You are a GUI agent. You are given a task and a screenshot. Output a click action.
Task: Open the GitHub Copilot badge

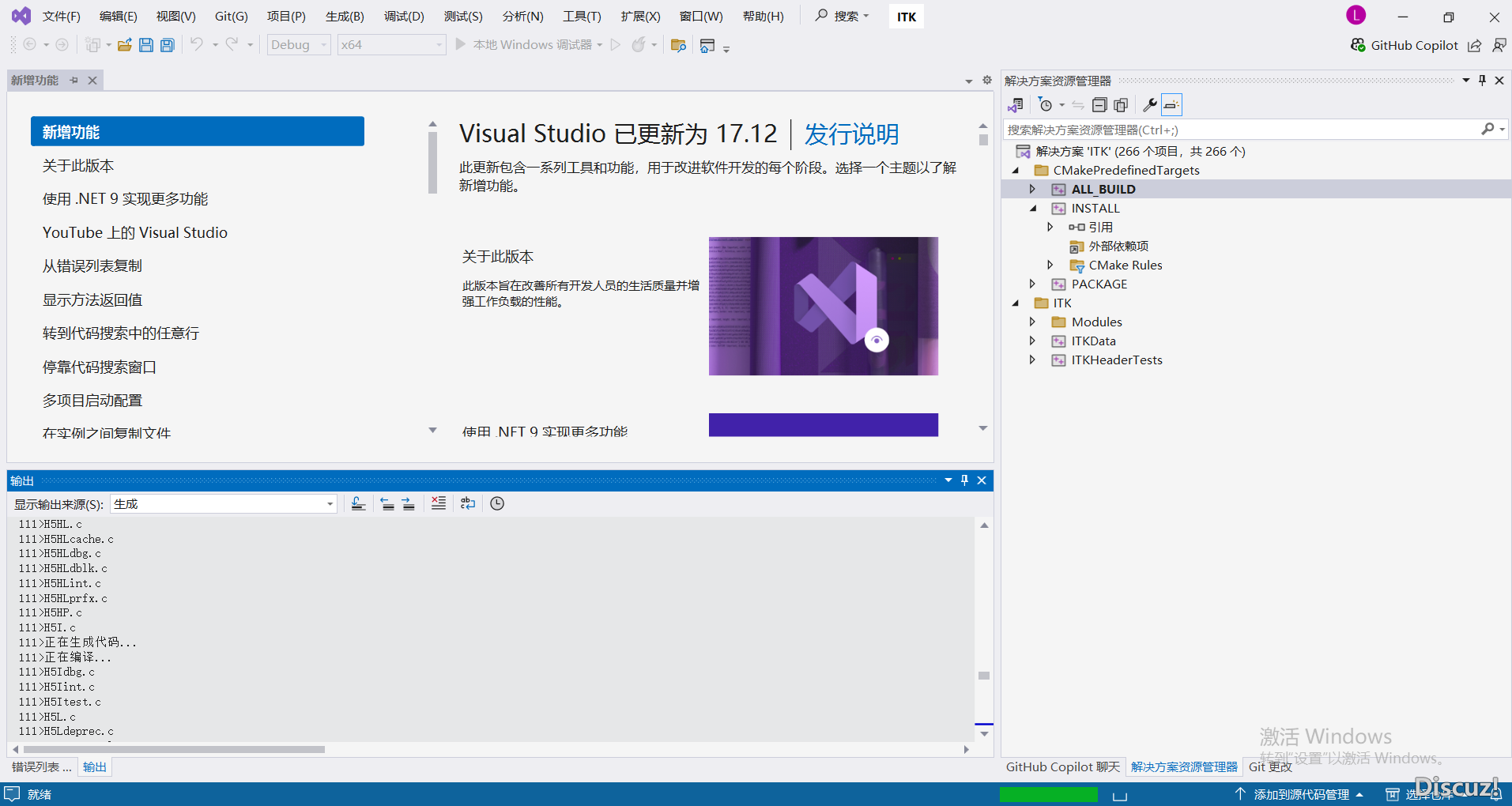tap(1405, 45)
